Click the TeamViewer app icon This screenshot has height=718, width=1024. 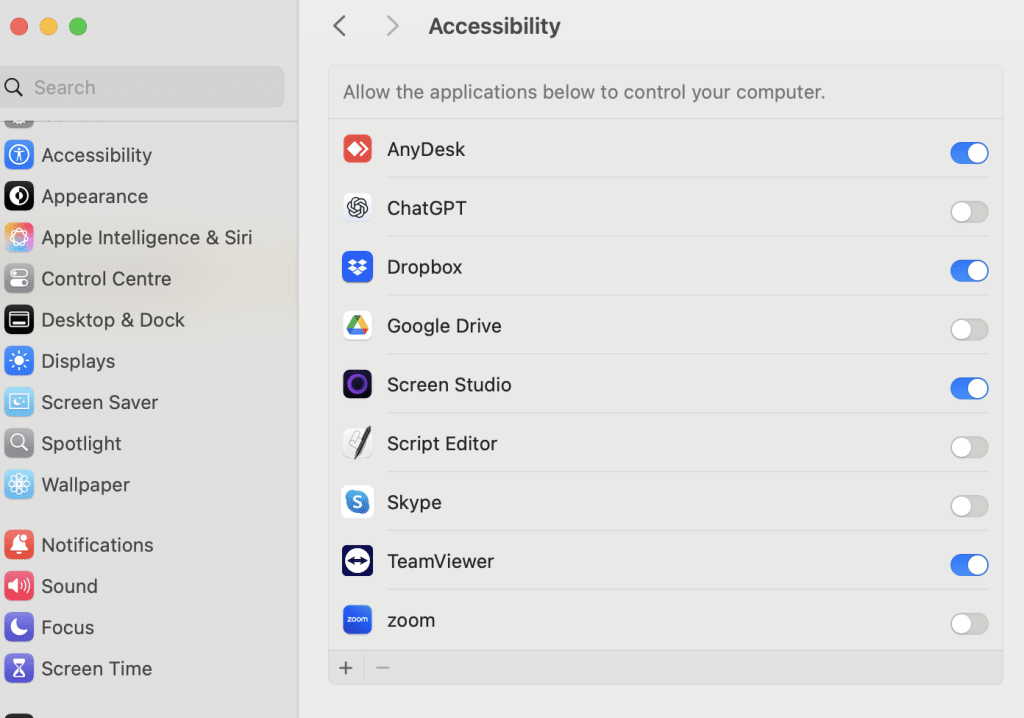(357, 561)
